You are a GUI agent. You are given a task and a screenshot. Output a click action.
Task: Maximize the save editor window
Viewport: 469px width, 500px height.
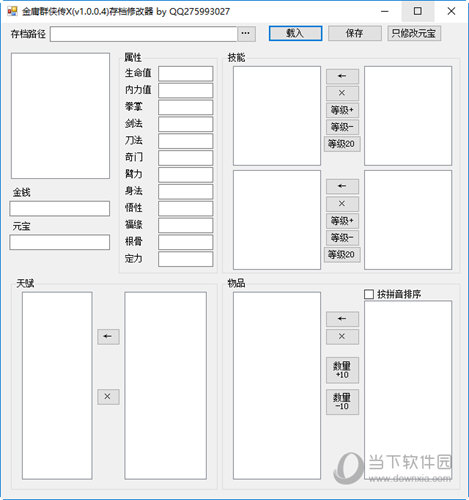click(x=418, y=11)
